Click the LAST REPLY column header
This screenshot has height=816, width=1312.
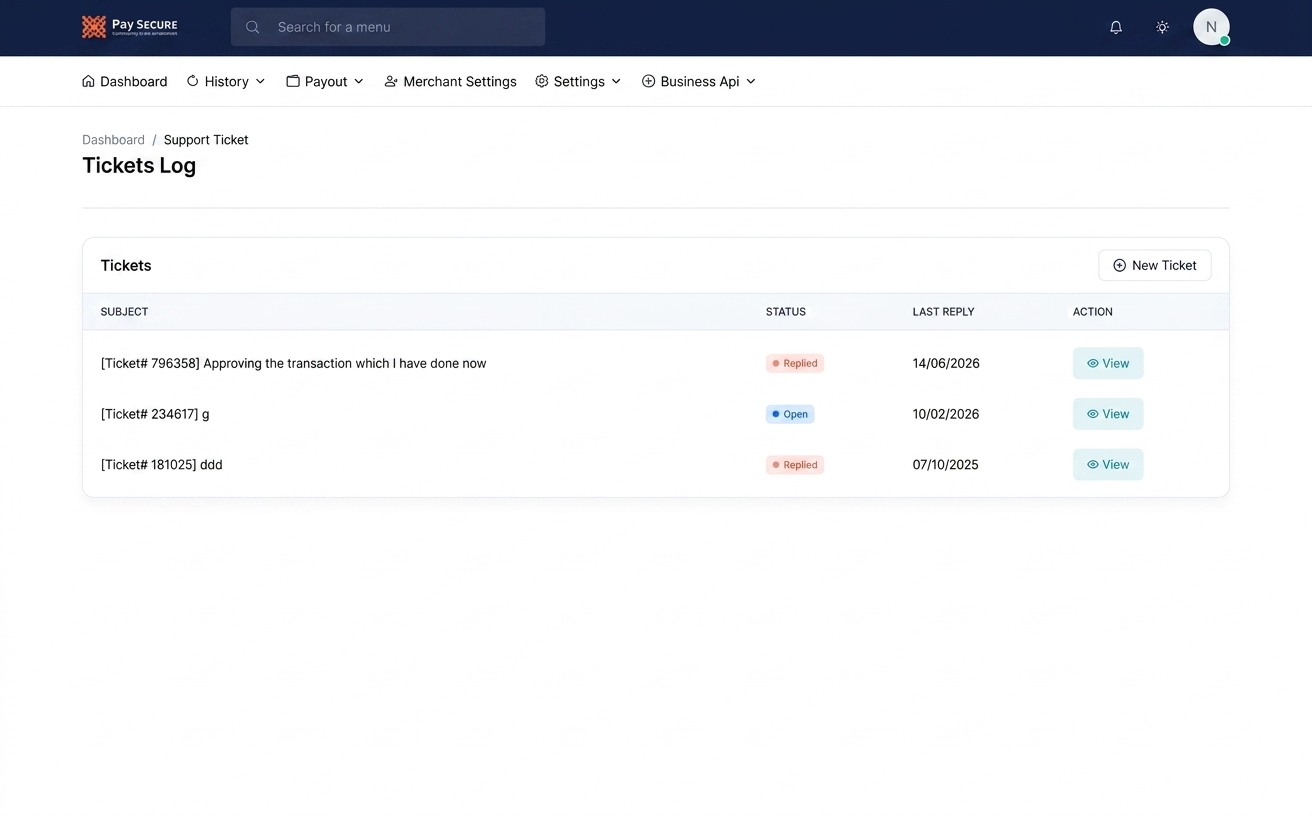coord(943,312)
